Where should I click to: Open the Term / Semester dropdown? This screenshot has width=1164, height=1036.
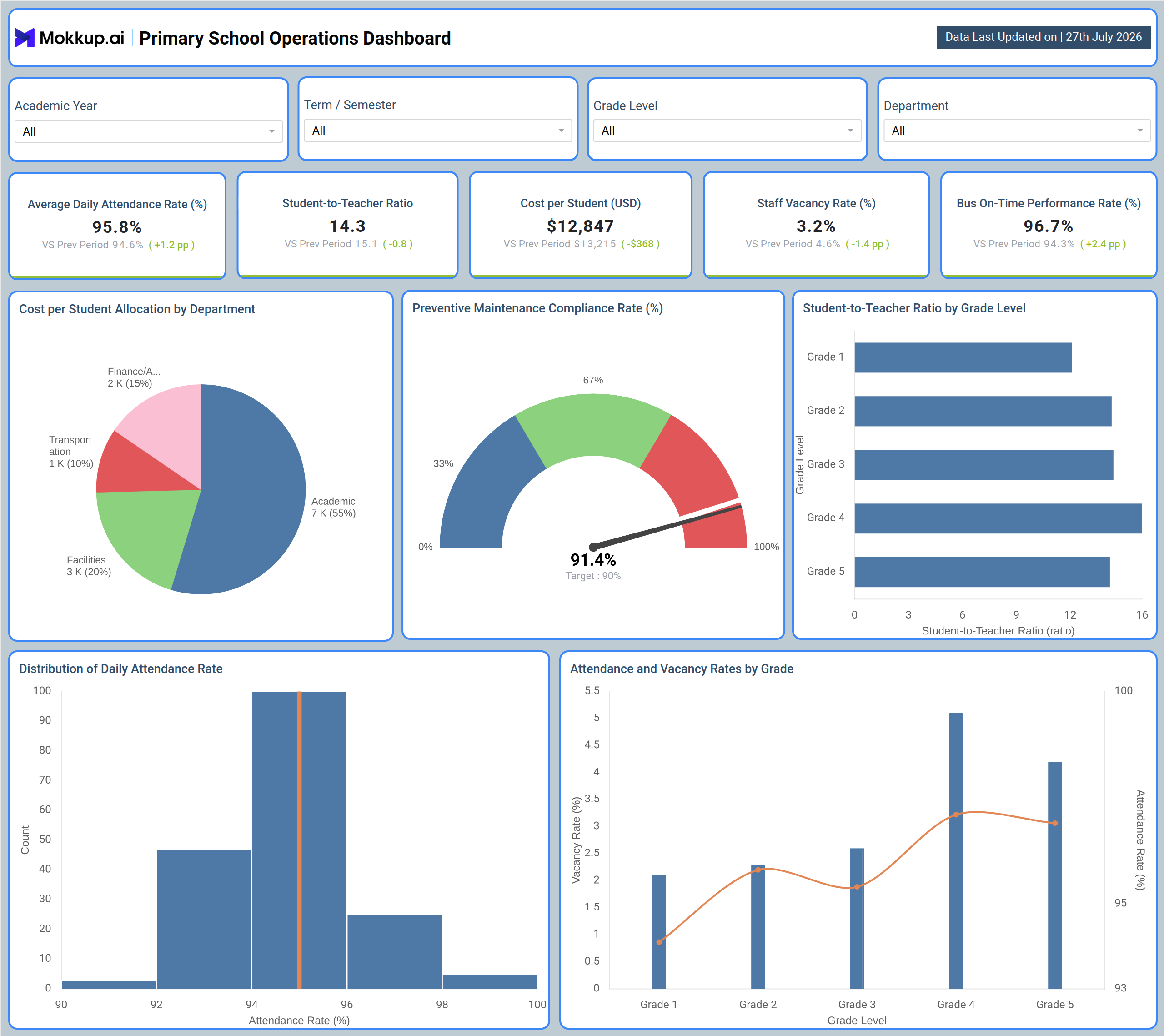click(437, 131)
